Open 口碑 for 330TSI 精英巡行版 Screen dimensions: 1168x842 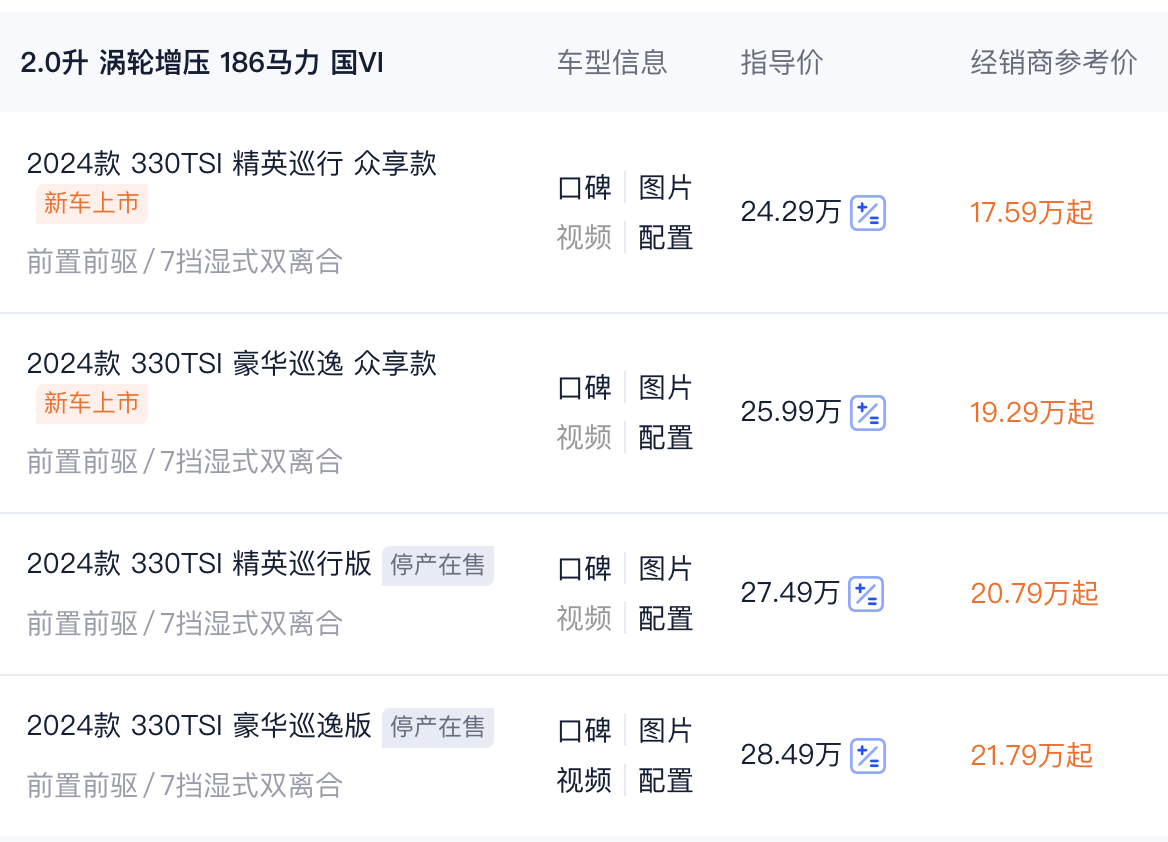pos(584,569)
